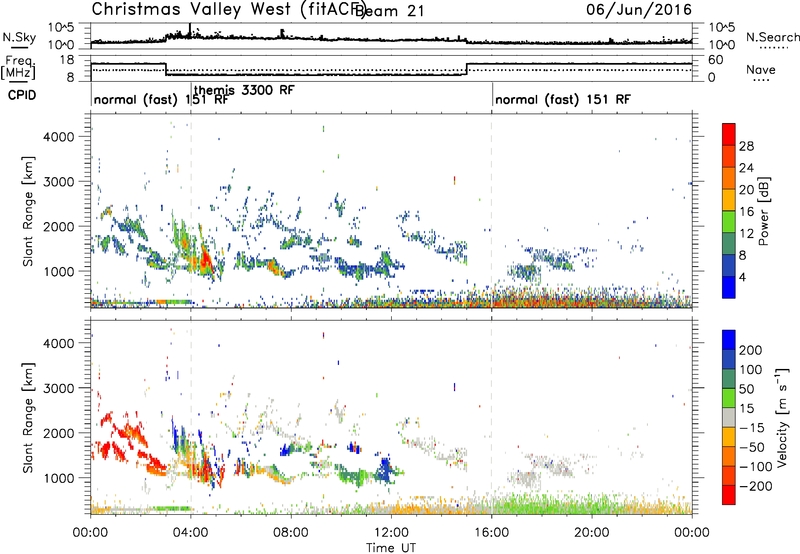Click the 'Freq. [MHz]' axis label
Screen dimensions: 800x554
18,68
